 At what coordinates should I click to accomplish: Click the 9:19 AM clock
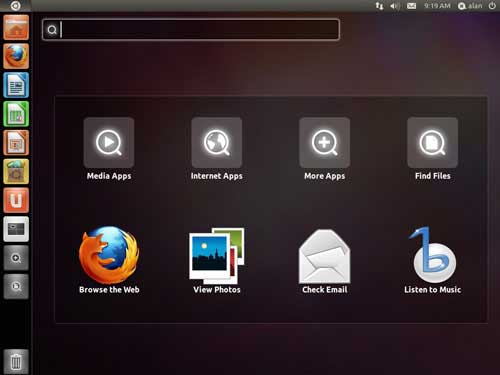437,6
